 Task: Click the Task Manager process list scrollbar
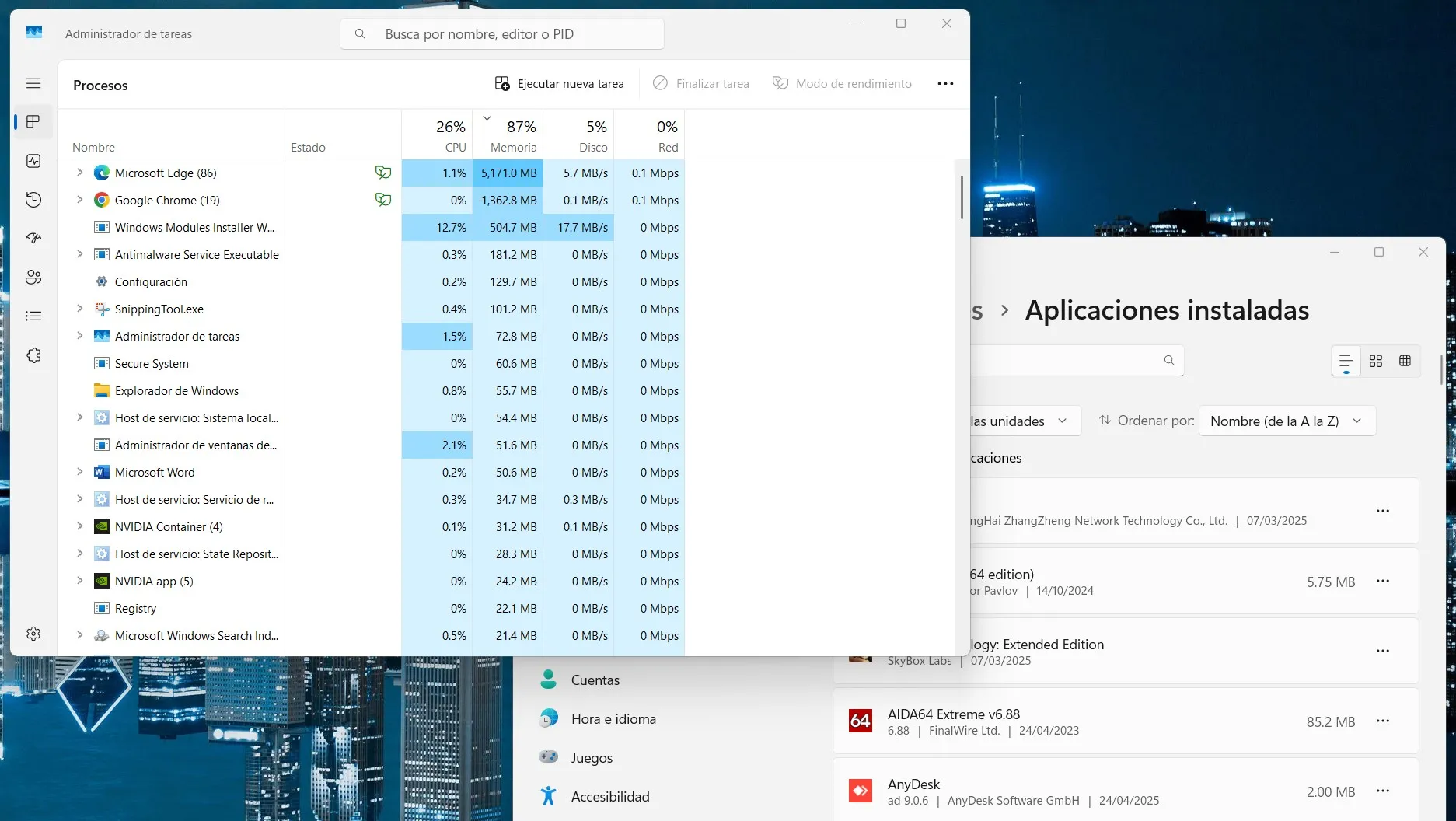(962, 197)
